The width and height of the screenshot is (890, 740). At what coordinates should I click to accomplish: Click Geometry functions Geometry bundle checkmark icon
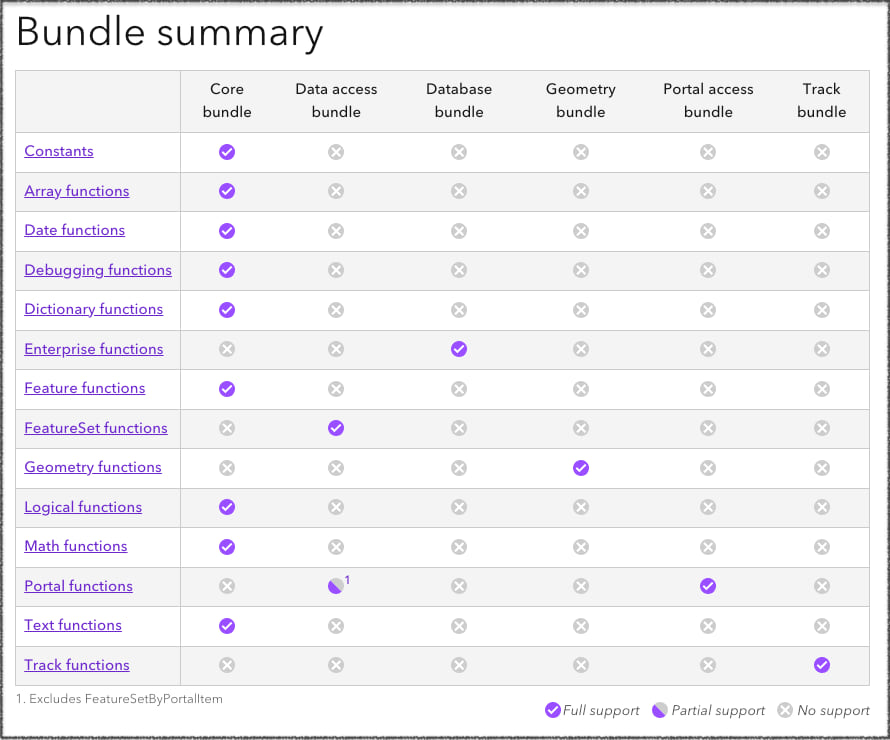click(x=581, y=468)
